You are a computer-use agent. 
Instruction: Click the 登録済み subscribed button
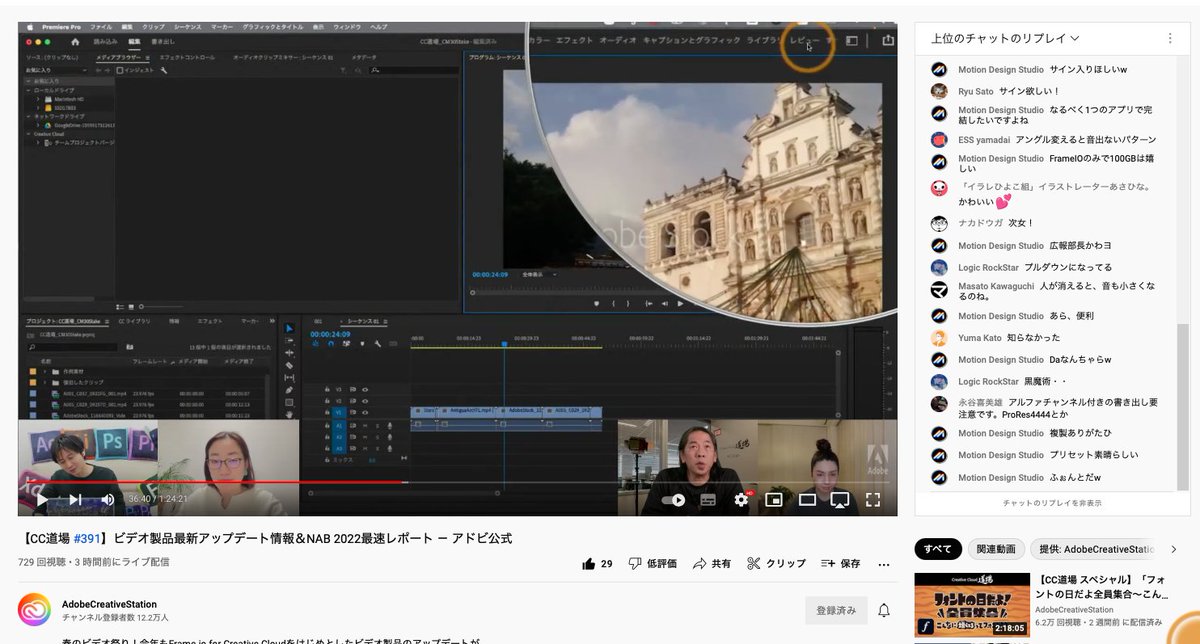pos(836,610)
